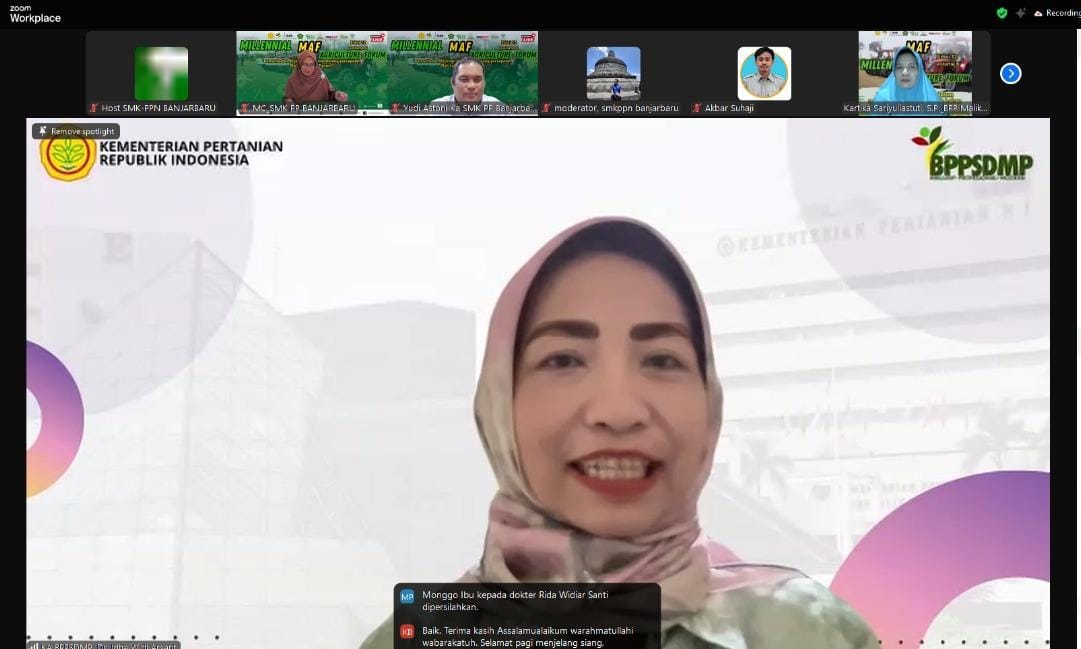This screenshot has height=649, width=1081.
Task: Click the pin icon in Remove spotlight
Action: pyautogui.click(x=43, y=131)
